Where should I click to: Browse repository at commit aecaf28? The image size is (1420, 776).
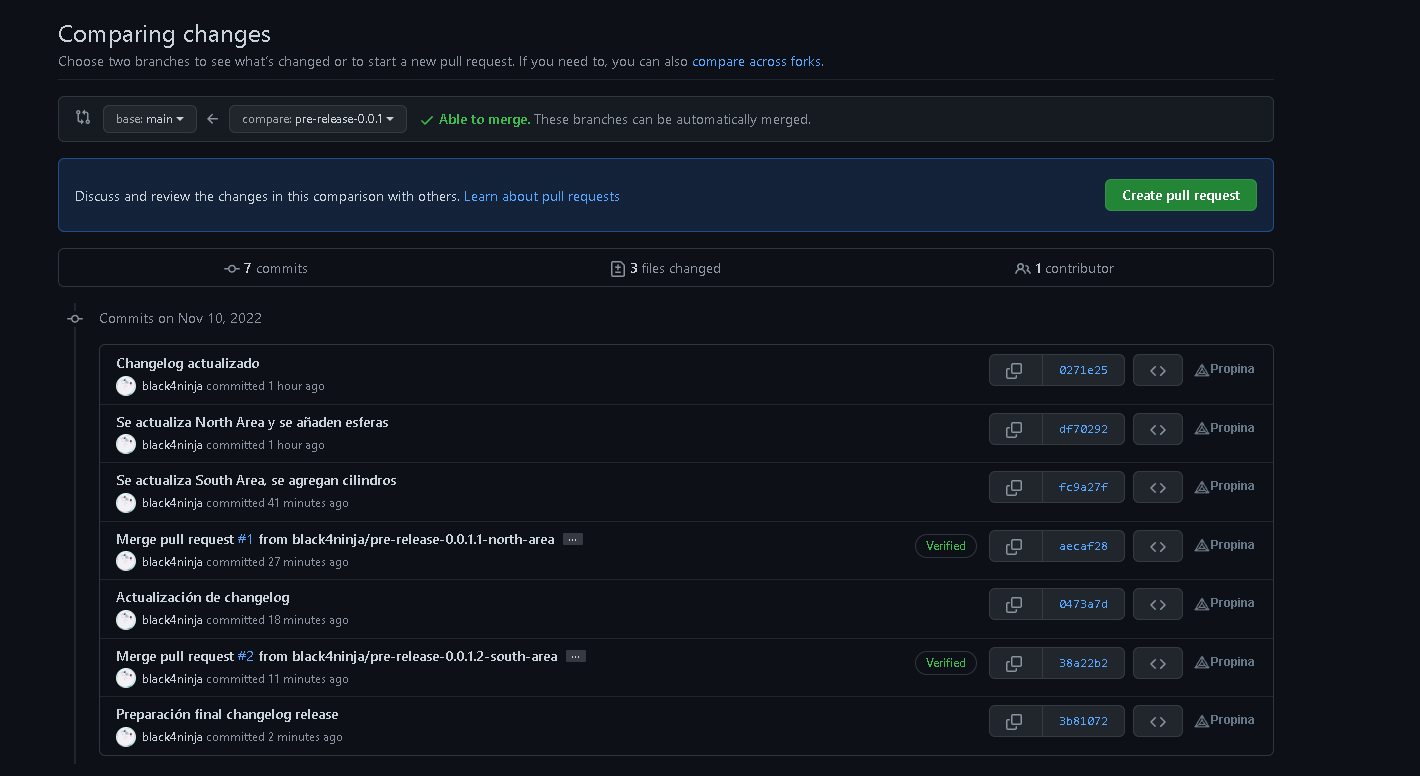tap(1158, 546)
